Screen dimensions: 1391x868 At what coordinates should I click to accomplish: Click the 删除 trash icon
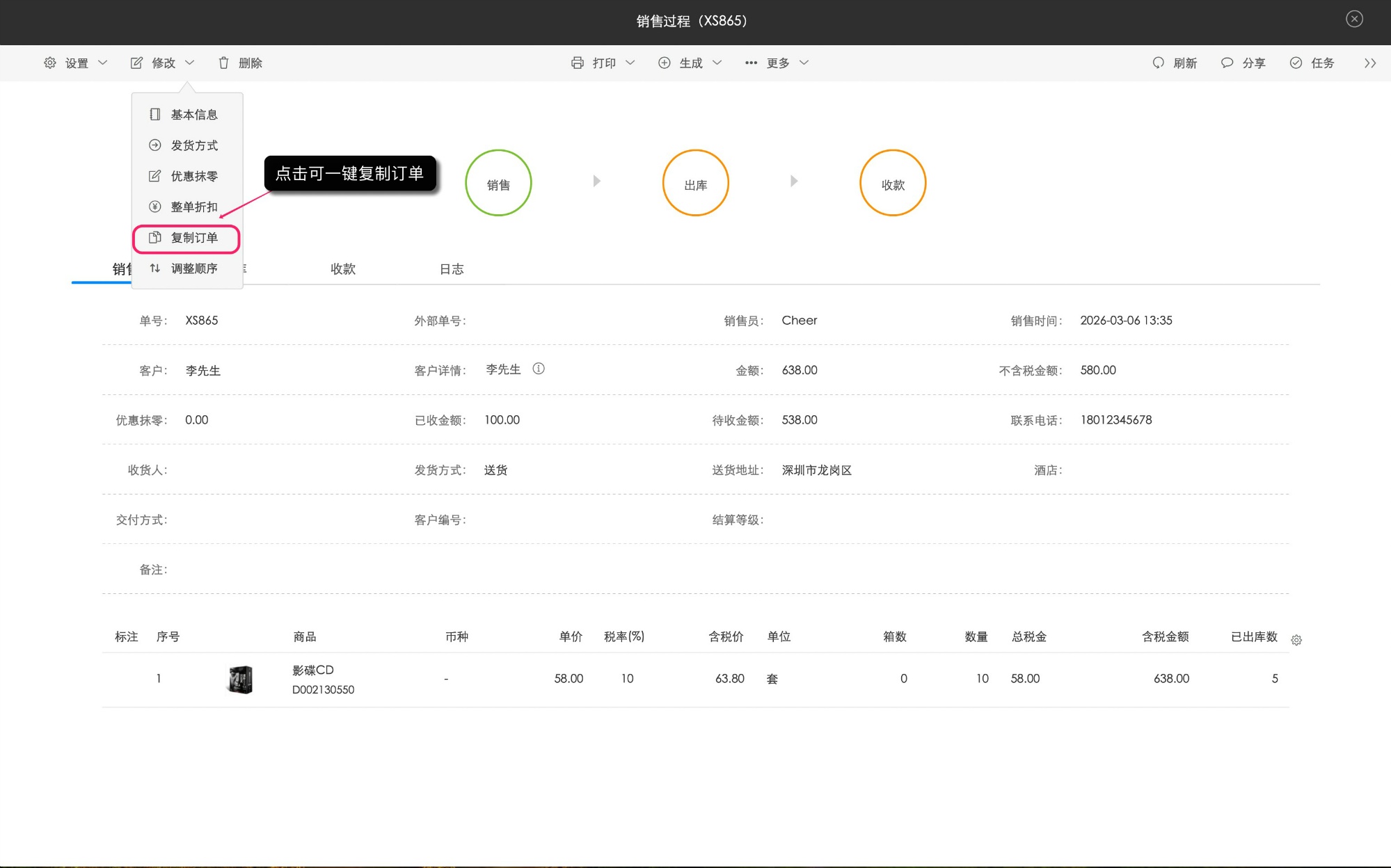click(223, 63)
